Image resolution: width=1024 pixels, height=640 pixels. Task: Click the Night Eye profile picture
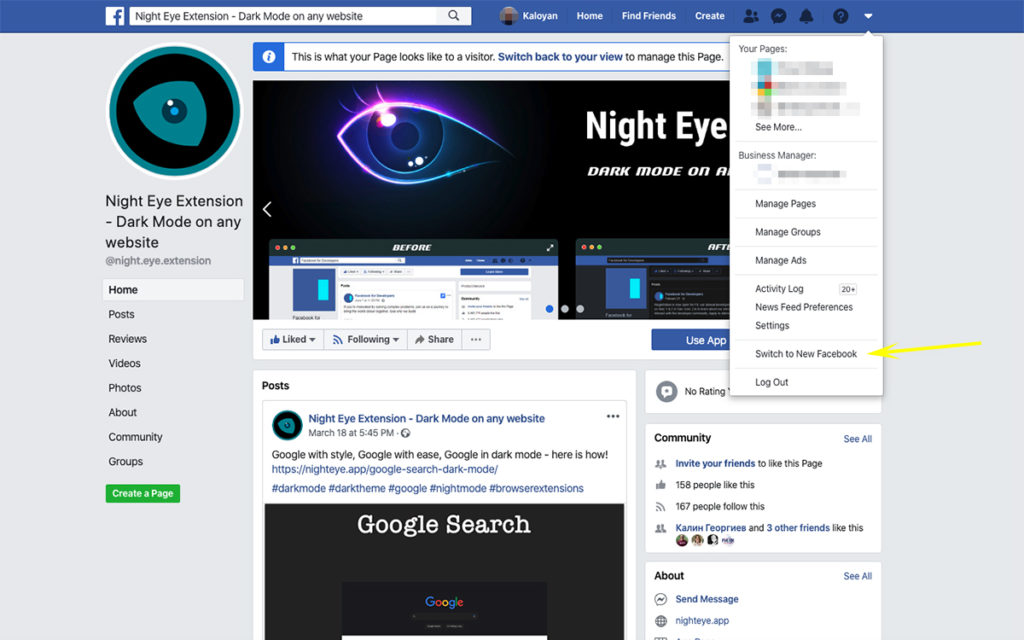pos(174,111)
